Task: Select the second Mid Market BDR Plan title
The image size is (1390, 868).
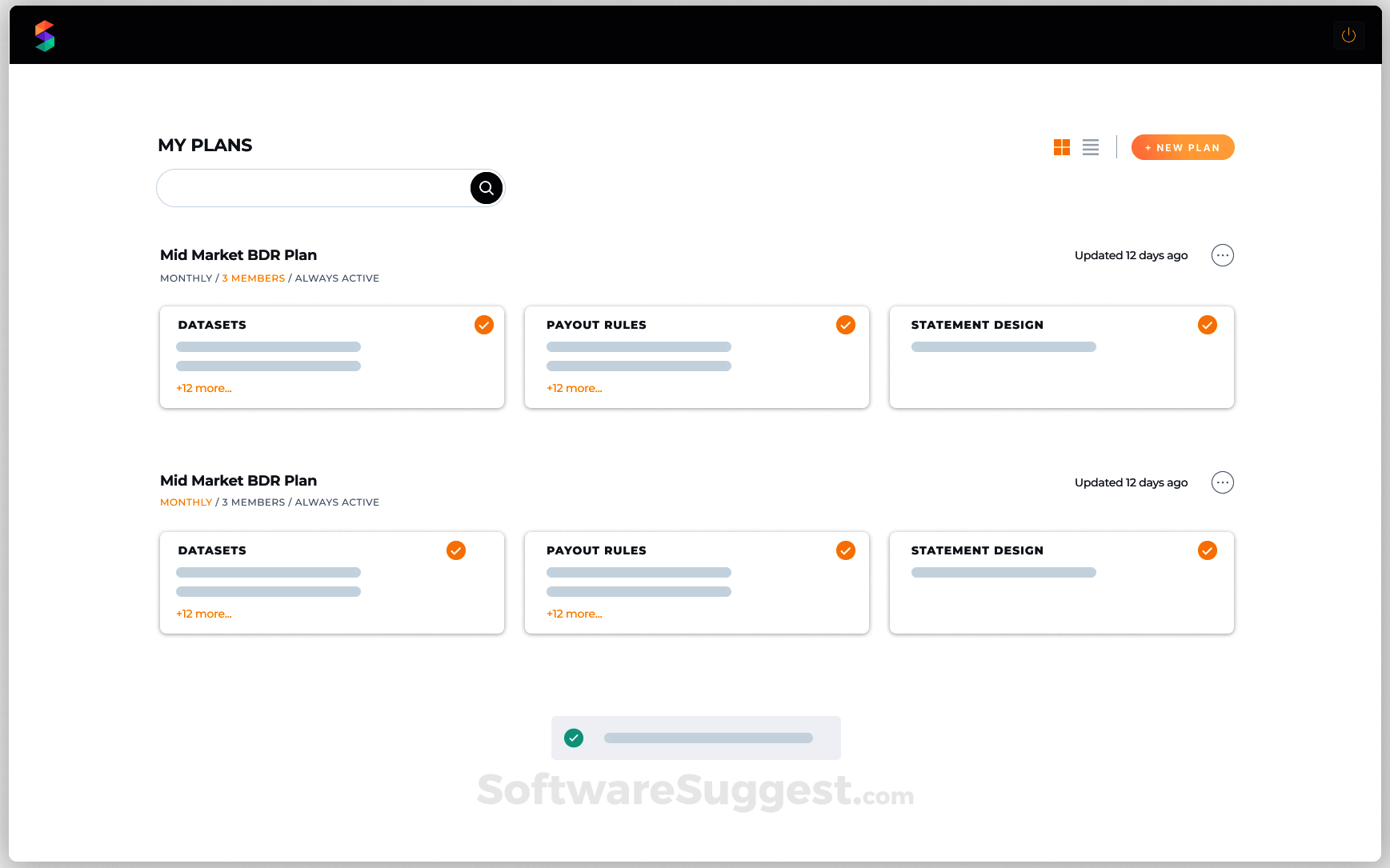Action: tap(238, 480)
